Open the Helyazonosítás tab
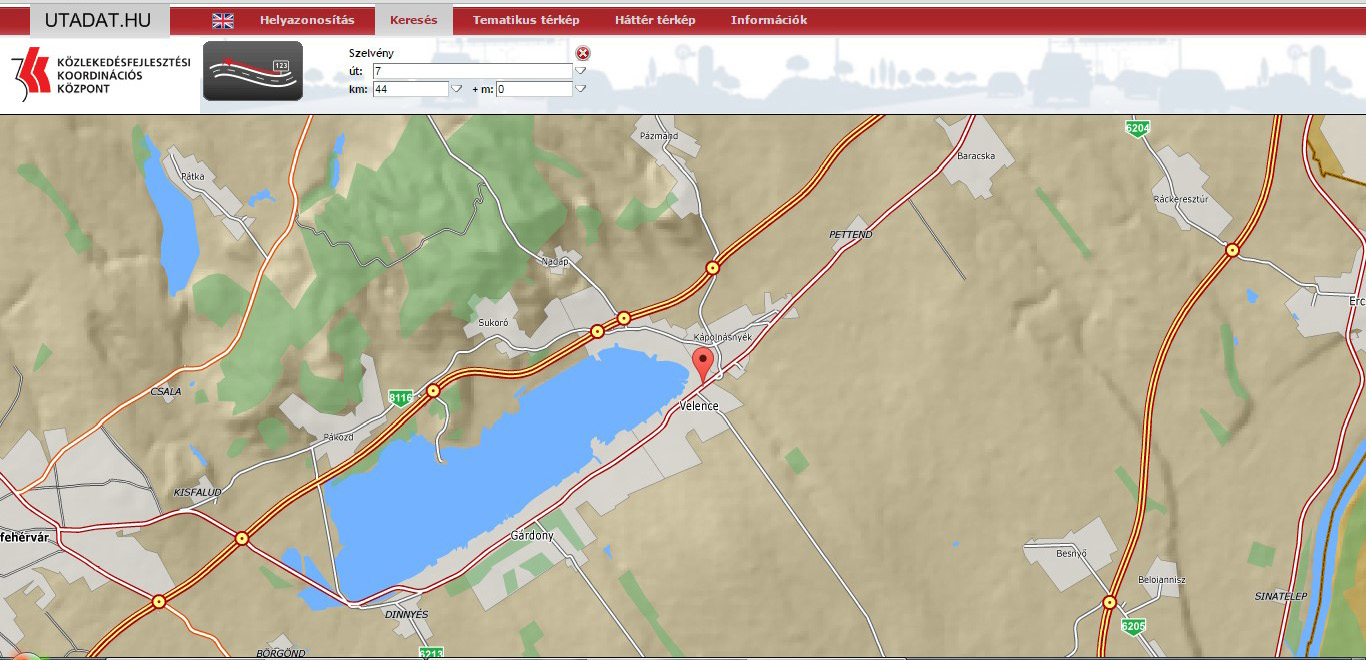Screen dimensions: 1366x660 click(307, 20)
